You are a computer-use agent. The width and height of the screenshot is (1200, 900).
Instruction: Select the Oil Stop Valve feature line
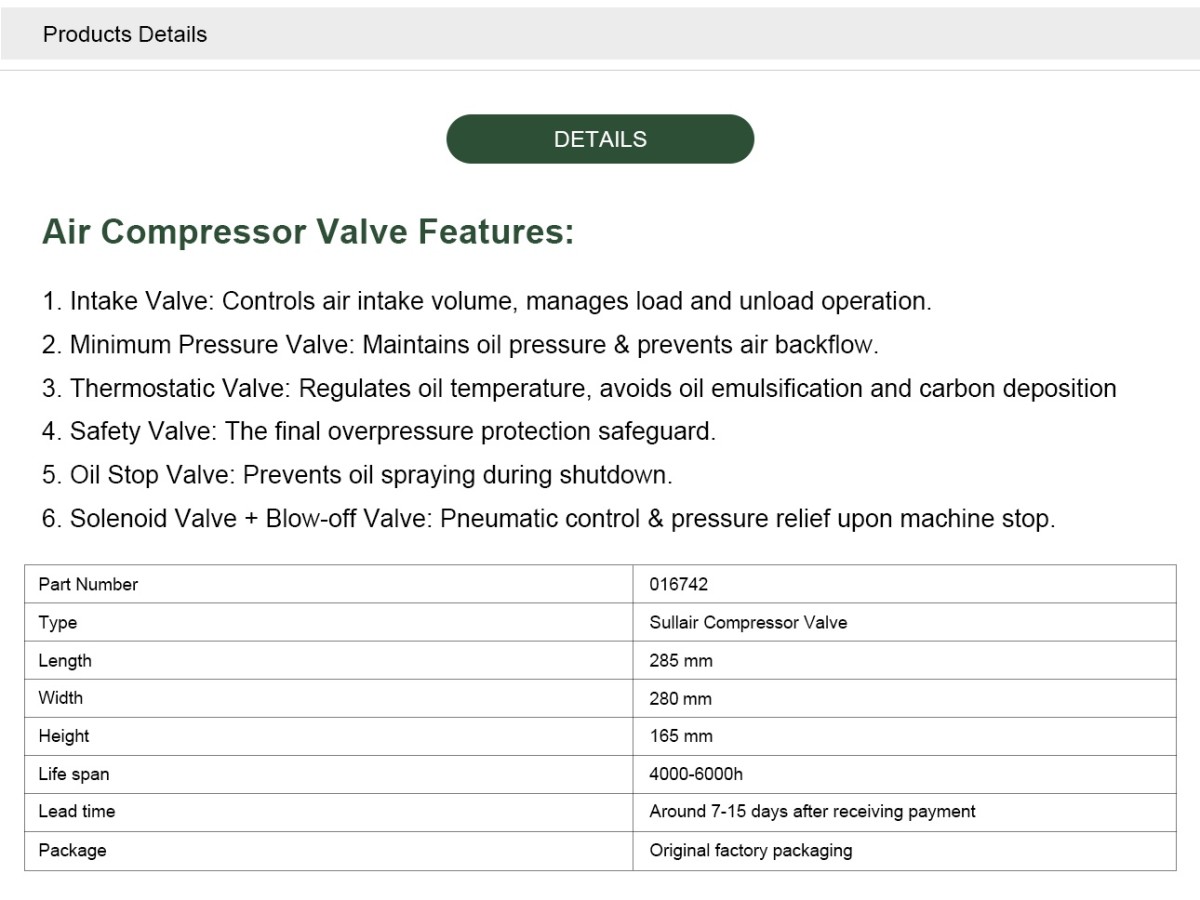[x=357, y=475]
